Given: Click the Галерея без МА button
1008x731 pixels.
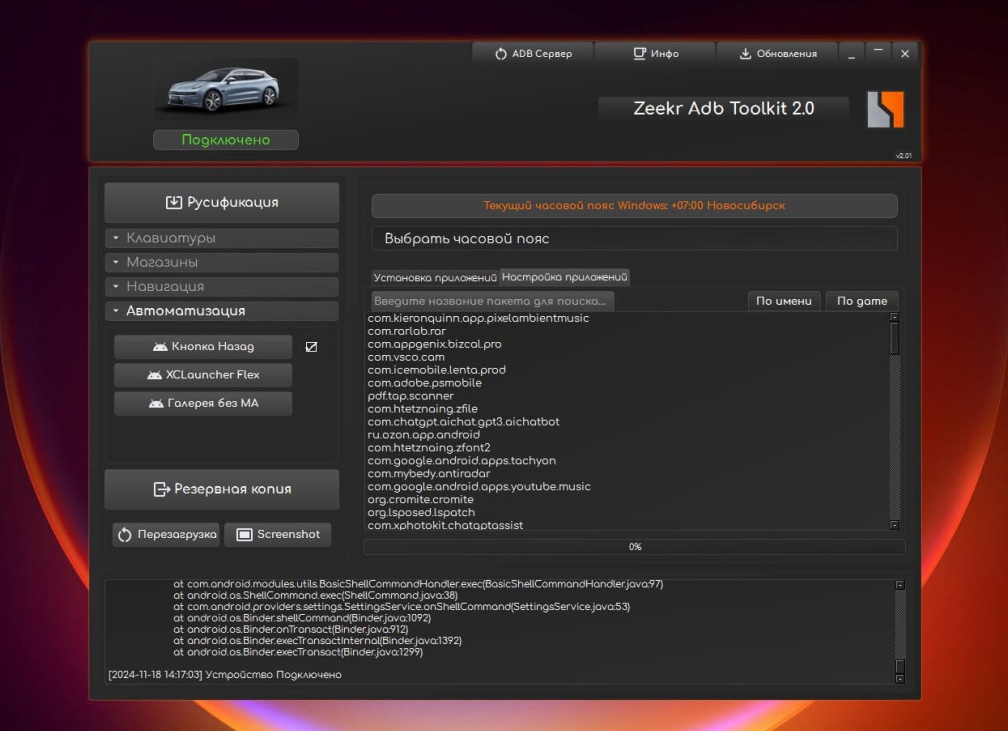Looking at the screenshot, I should [203, 404].
